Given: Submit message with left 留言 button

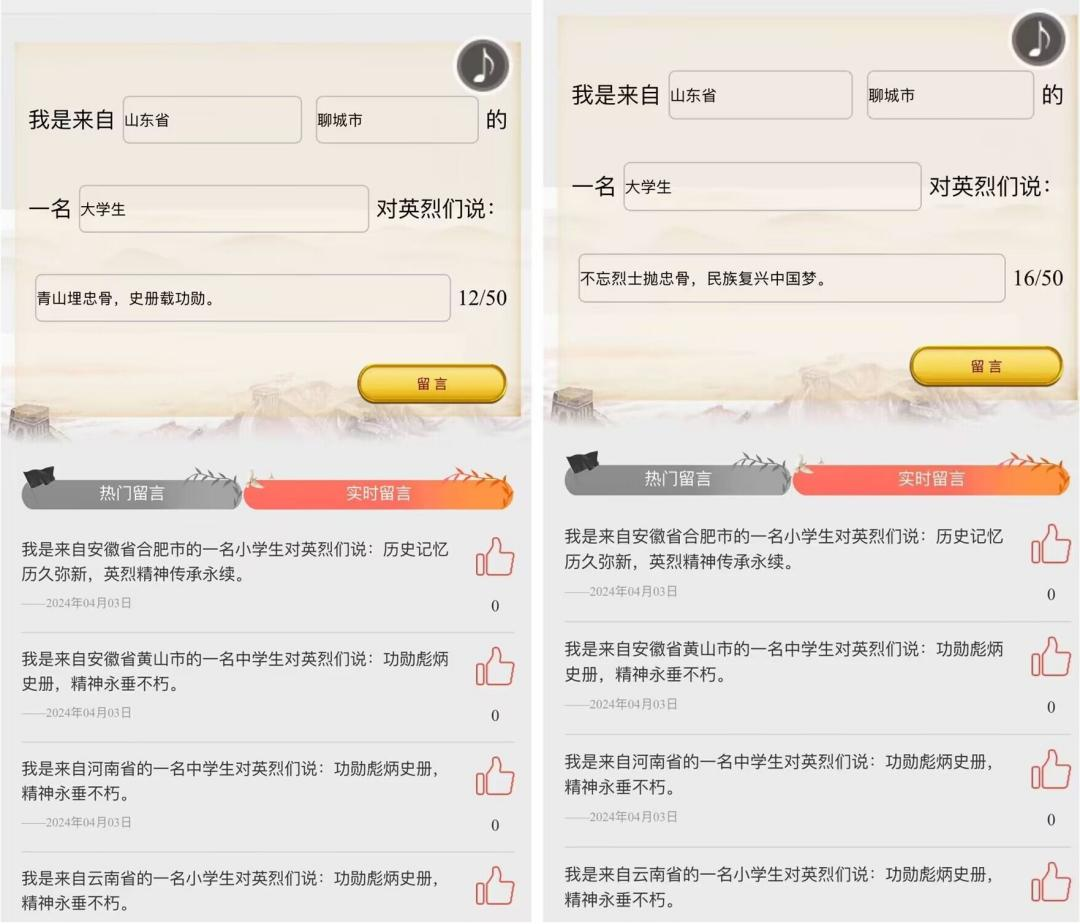Looking at the screenshot, I should tap(432, 384).
